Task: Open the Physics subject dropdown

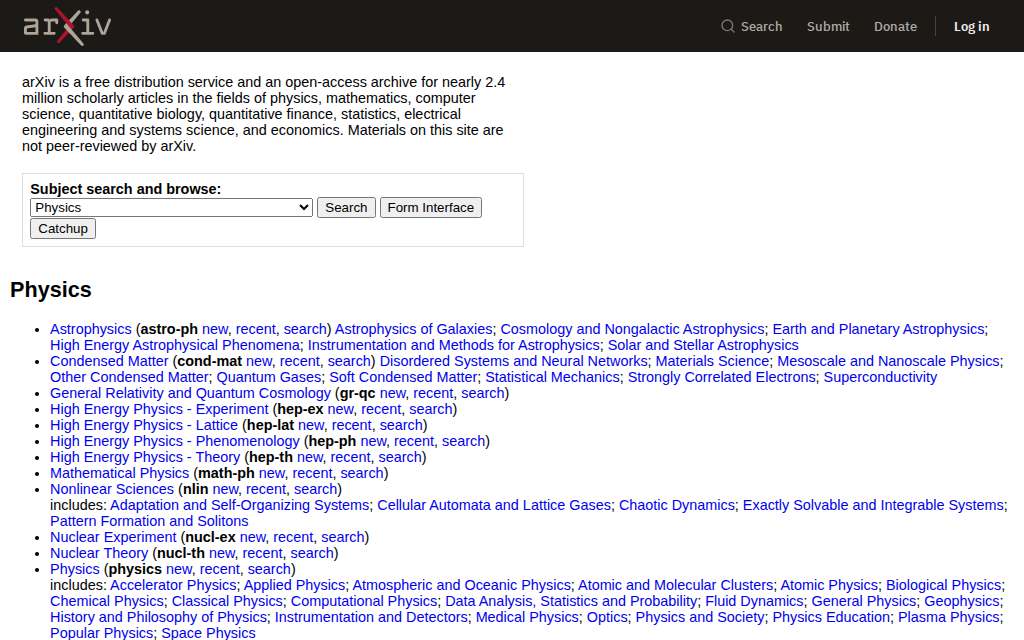Action: (171, 208)
